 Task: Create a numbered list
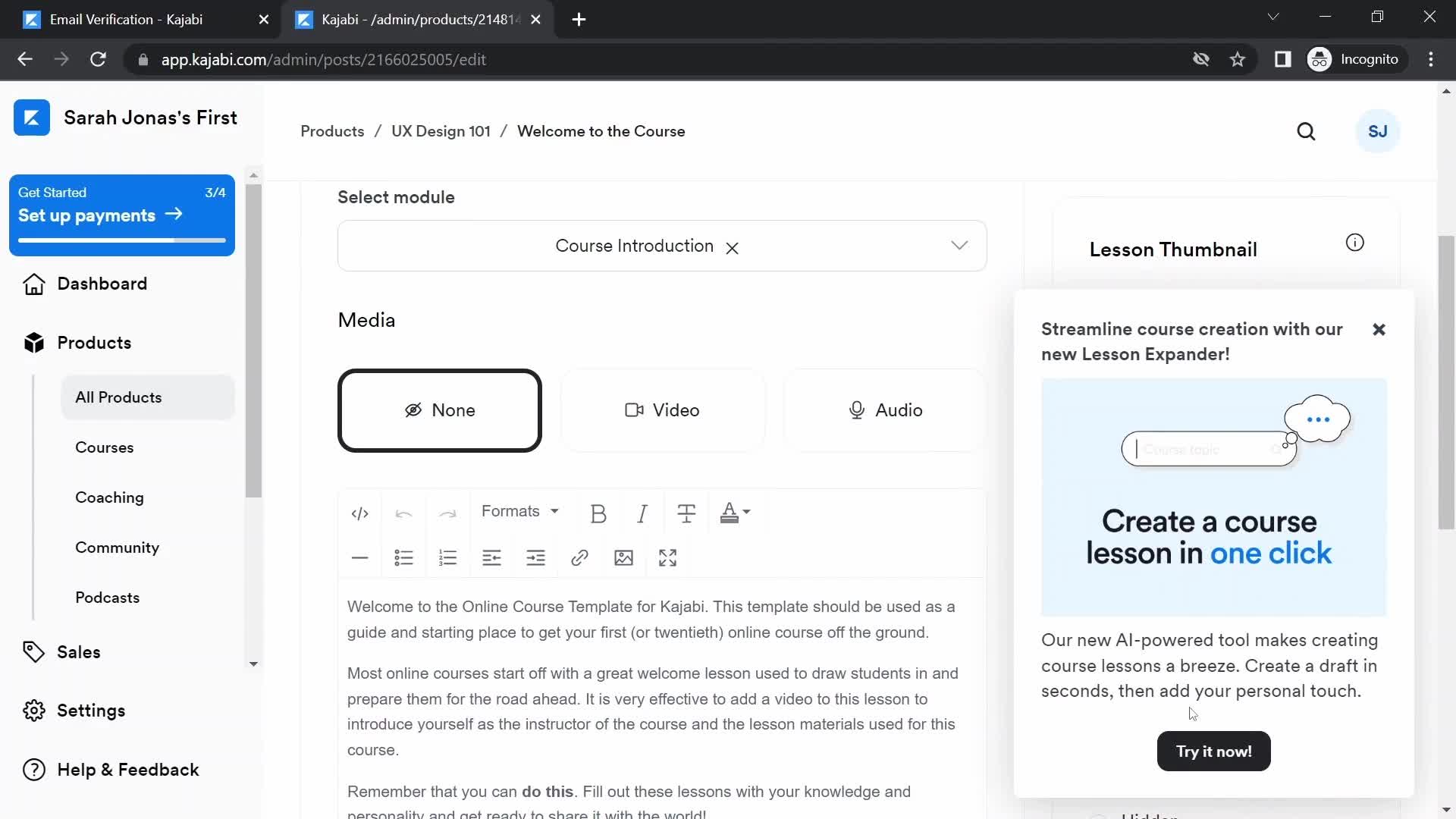447,558
